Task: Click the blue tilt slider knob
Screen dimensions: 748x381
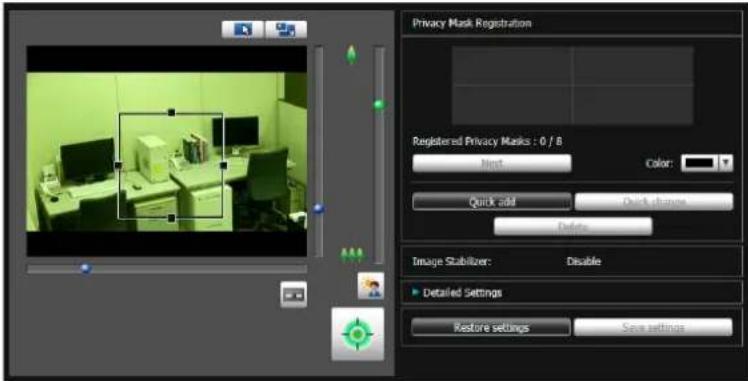Action: click(x=319, y=208)
